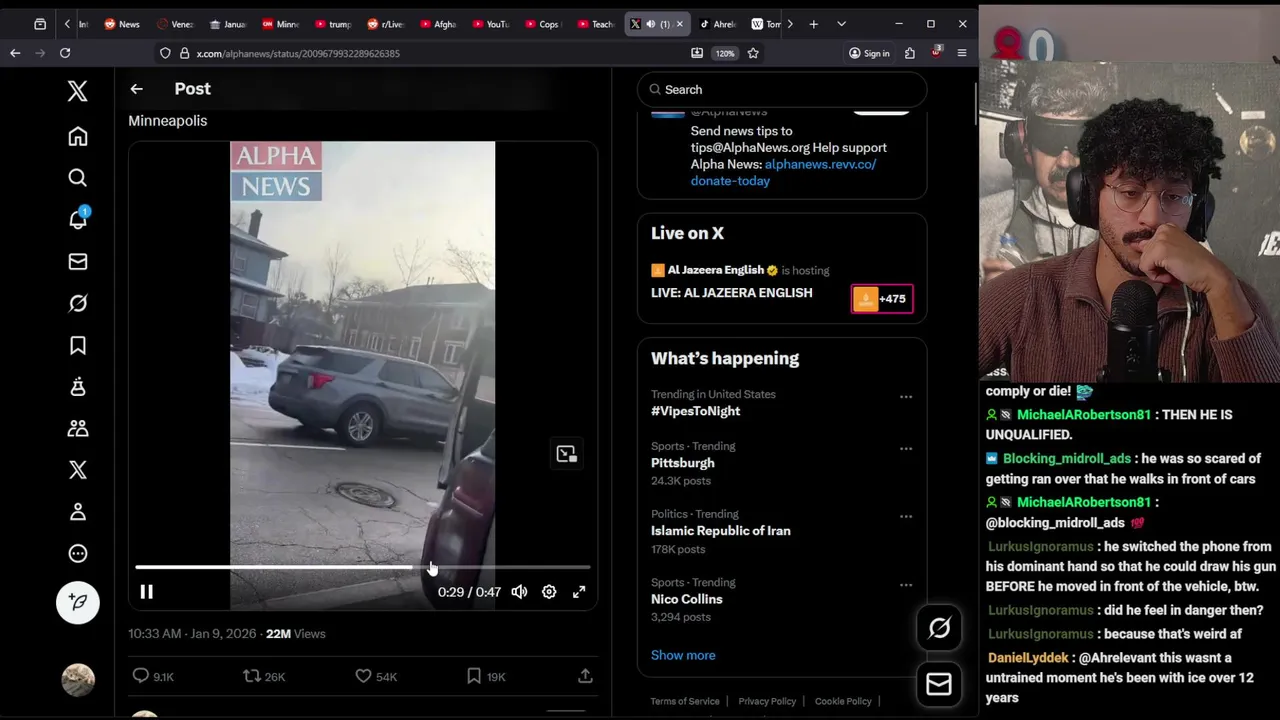The height and width of the screenshot is (720, 1280).
Task: Open Premium X icon in sidebar
Action: pos(77,470)
